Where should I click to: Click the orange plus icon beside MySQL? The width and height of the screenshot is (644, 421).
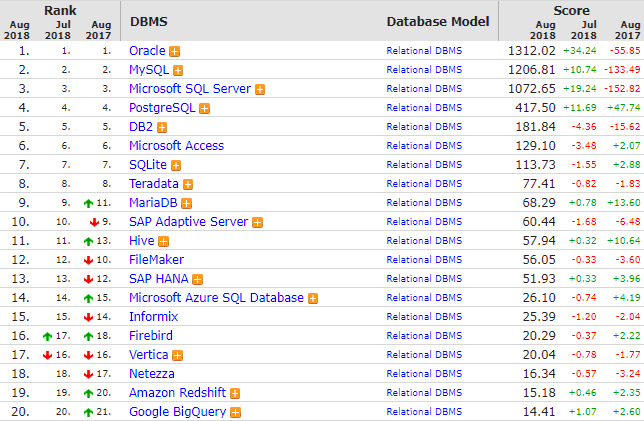(x=178, y=71)
